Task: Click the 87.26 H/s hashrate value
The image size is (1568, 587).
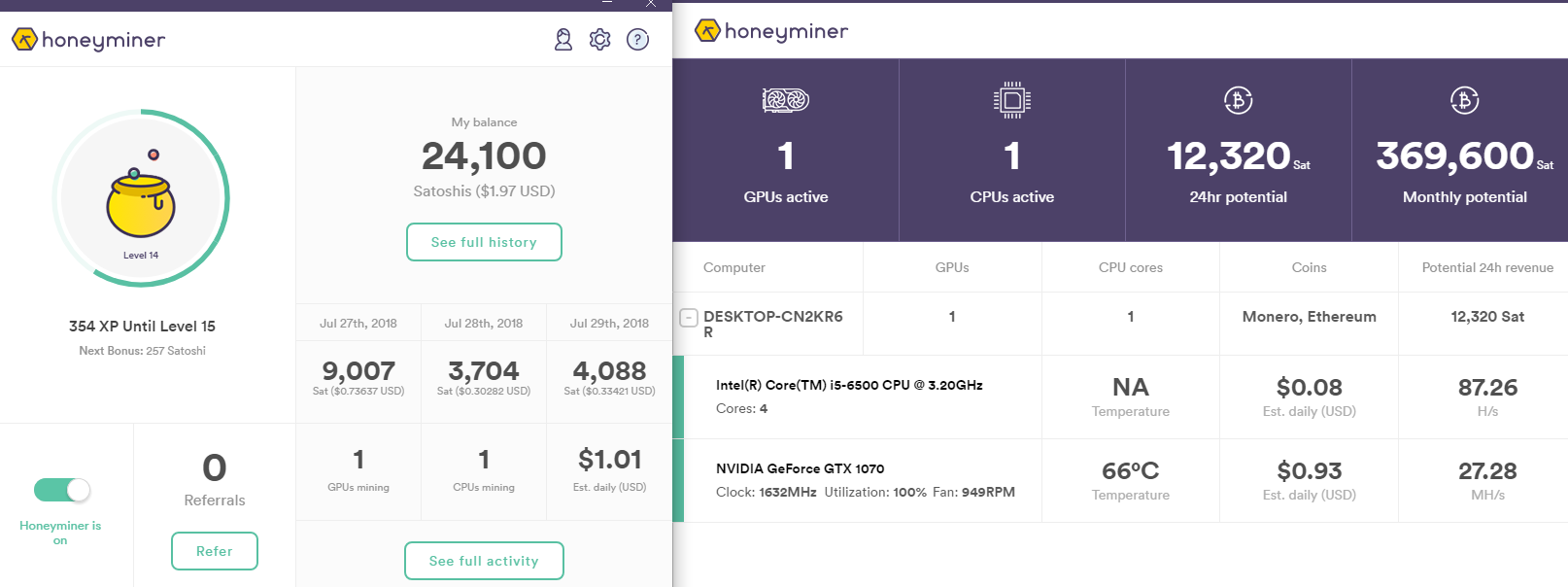Action: 1487,387
